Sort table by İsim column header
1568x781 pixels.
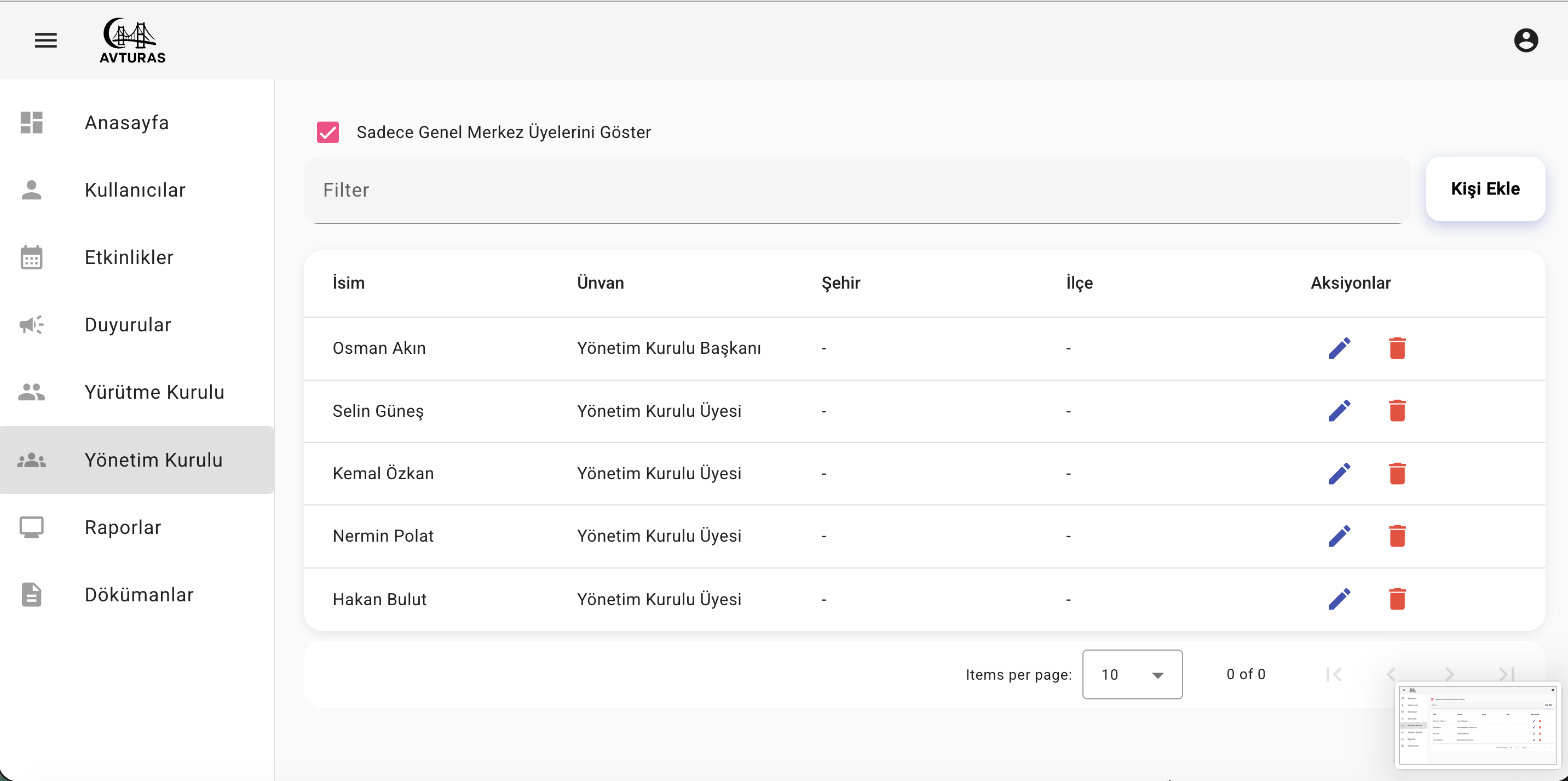point(349,283)
